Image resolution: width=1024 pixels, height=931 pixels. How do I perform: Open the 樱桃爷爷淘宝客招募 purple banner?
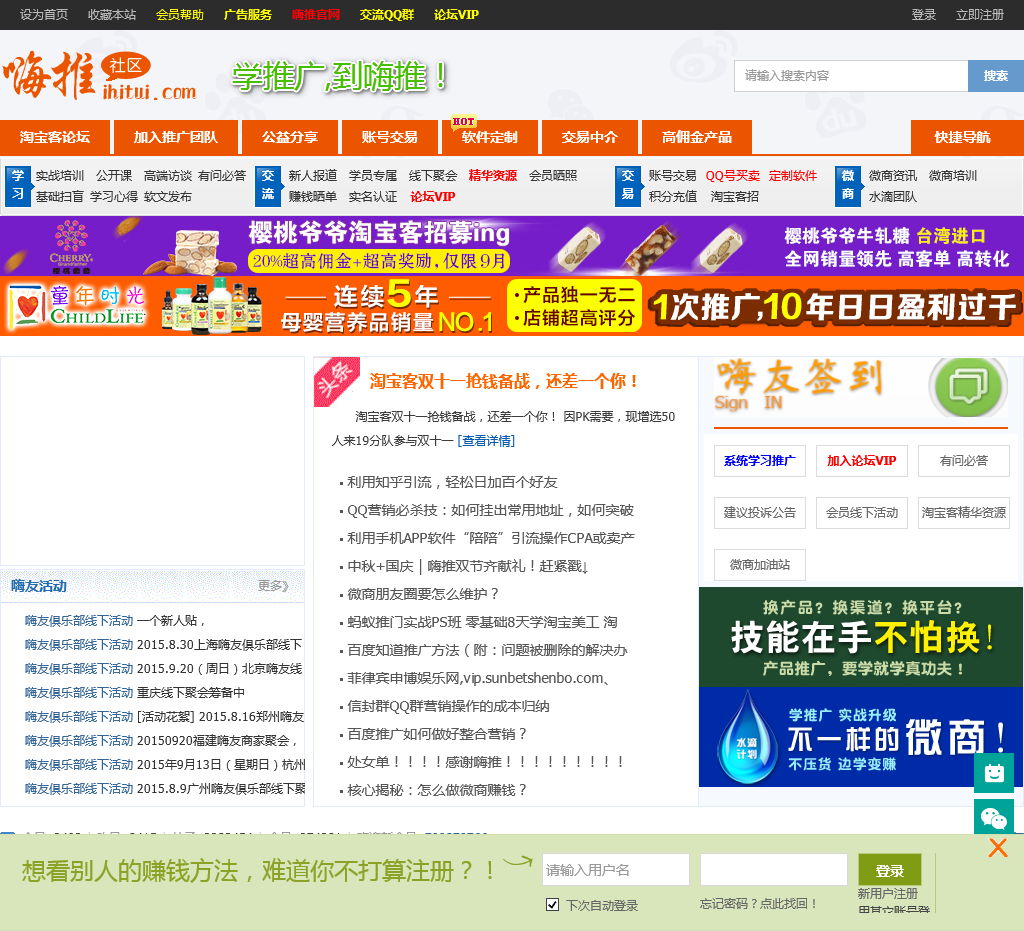point(512,246)
